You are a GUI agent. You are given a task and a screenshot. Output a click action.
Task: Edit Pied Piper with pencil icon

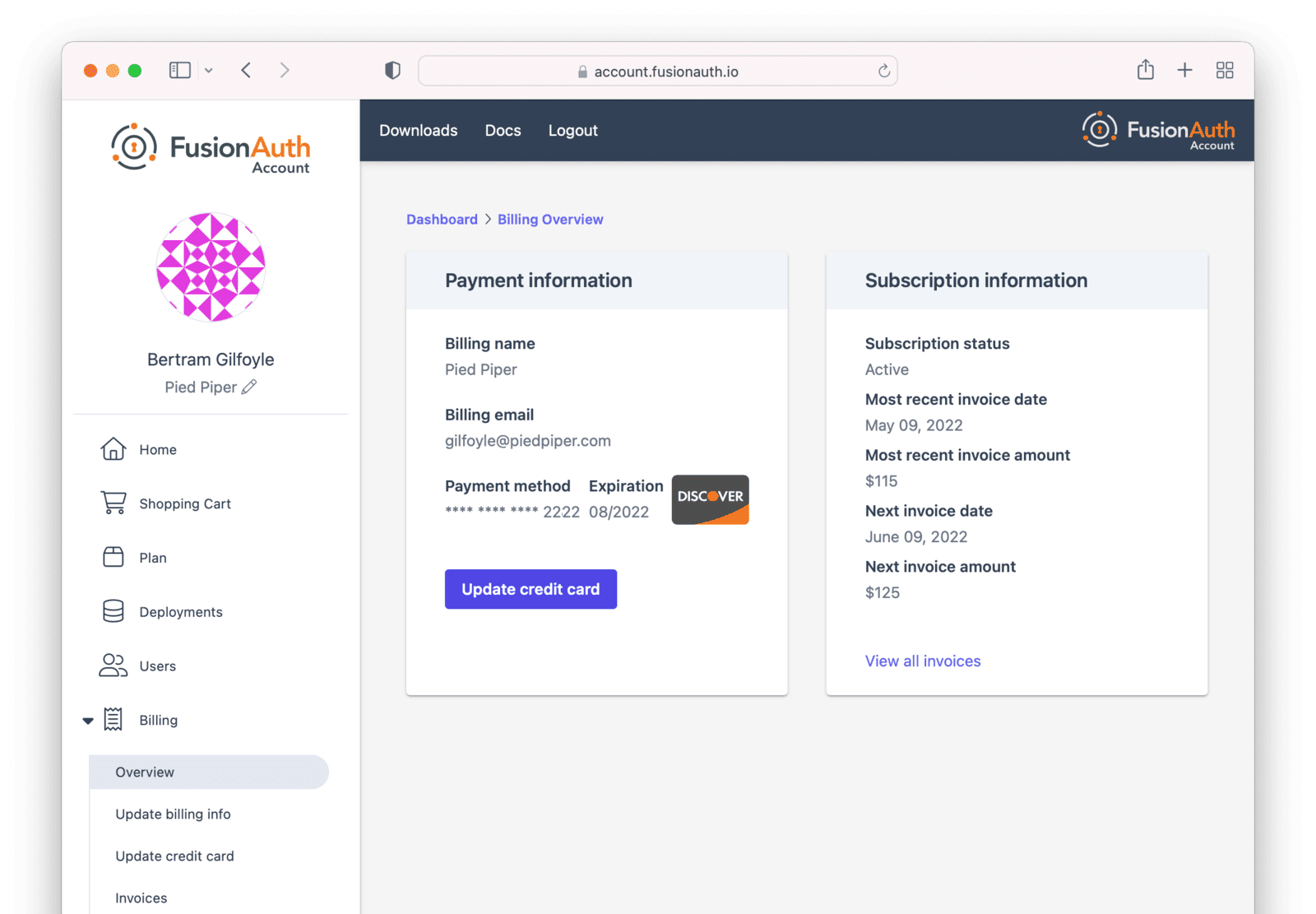click(x=249, y=387)
